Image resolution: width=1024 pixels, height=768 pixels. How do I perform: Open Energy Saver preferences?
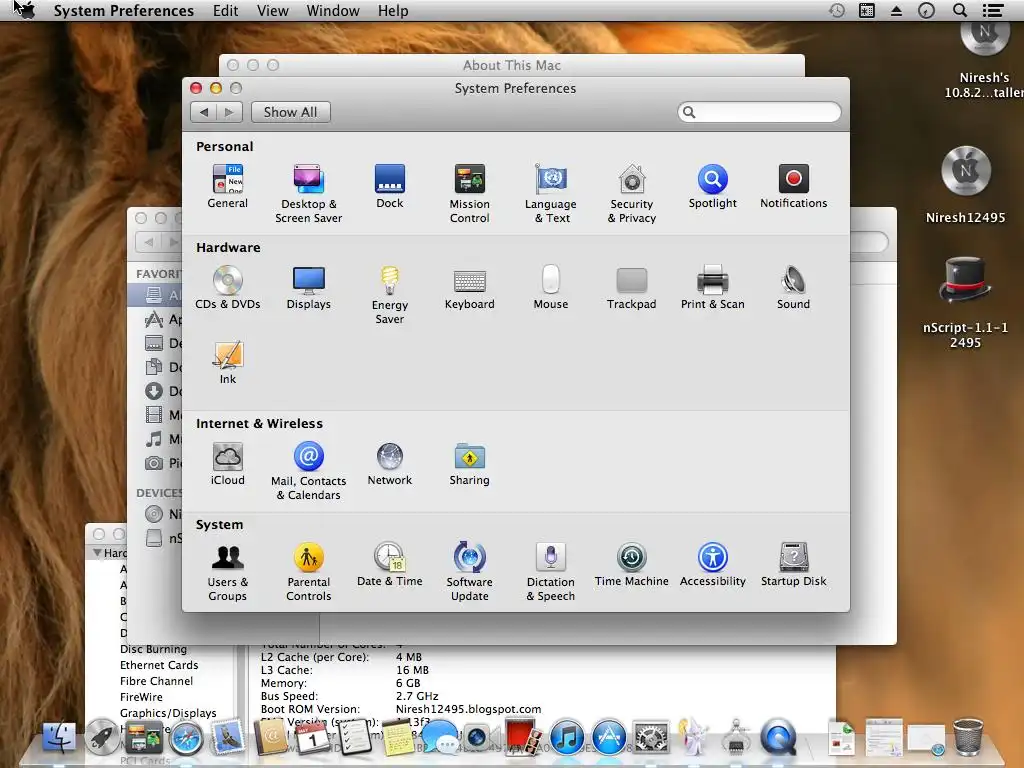pyautogui.click(x=390, y=295)
